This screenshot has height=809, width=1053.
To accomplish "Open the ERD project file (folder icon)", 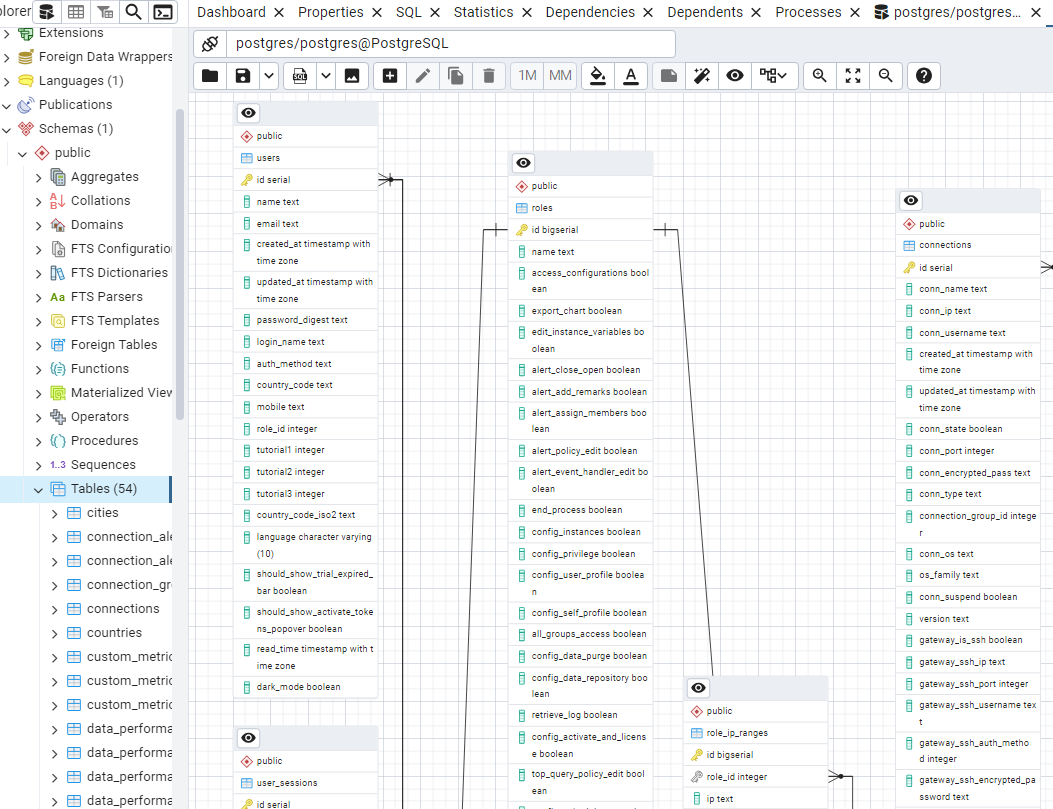I will tap(210, 76).
